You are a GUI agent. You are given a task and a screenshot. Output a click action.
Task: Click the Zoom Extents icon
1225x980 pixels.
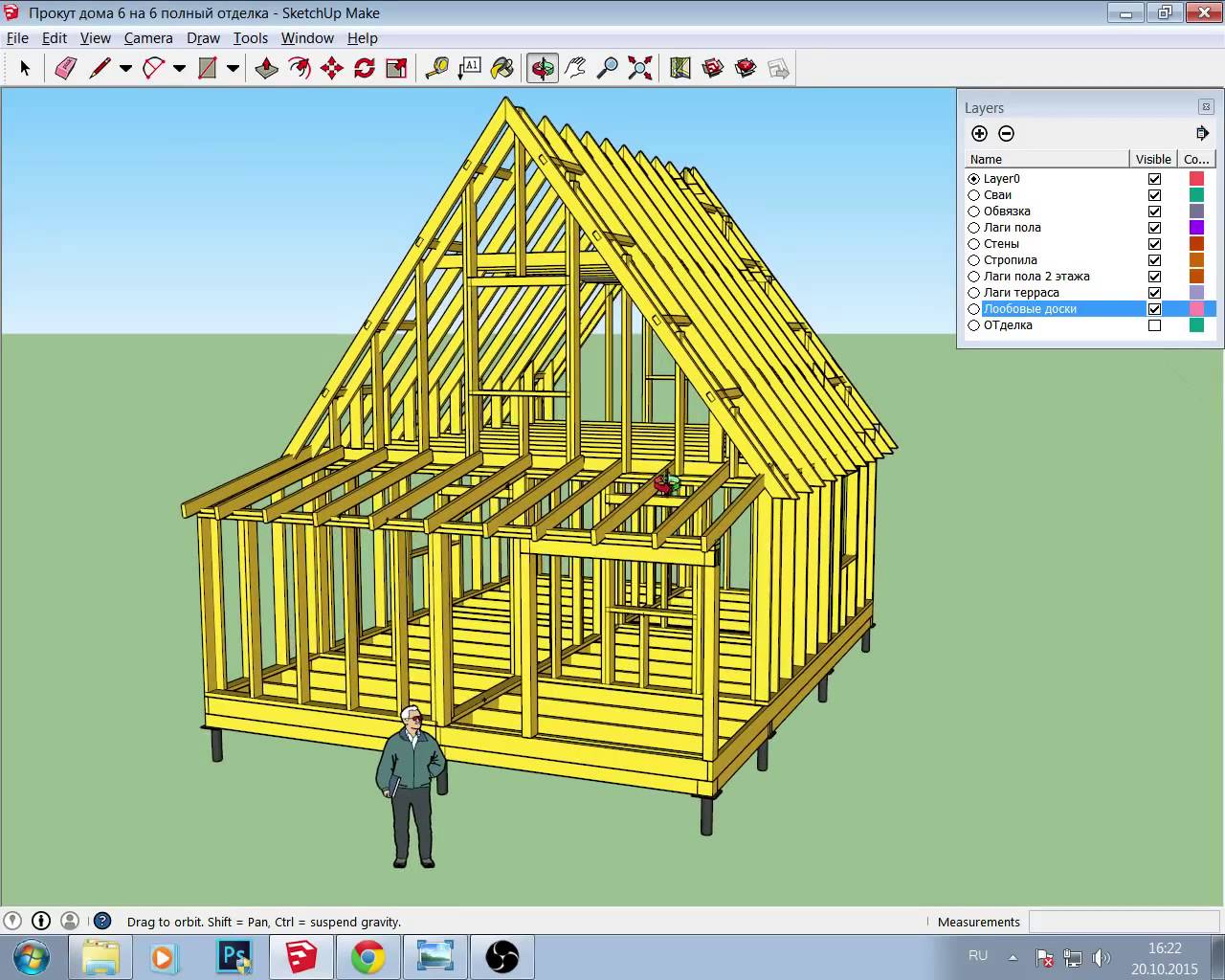[x=640, y=69]
